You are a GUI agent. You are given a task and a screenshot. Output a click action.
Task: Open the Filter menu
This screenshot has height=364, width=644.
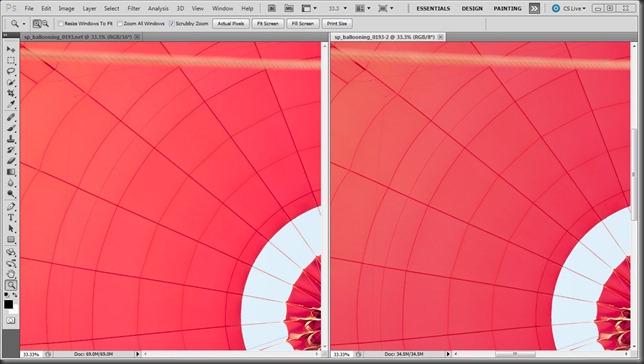tap(133, 8)
